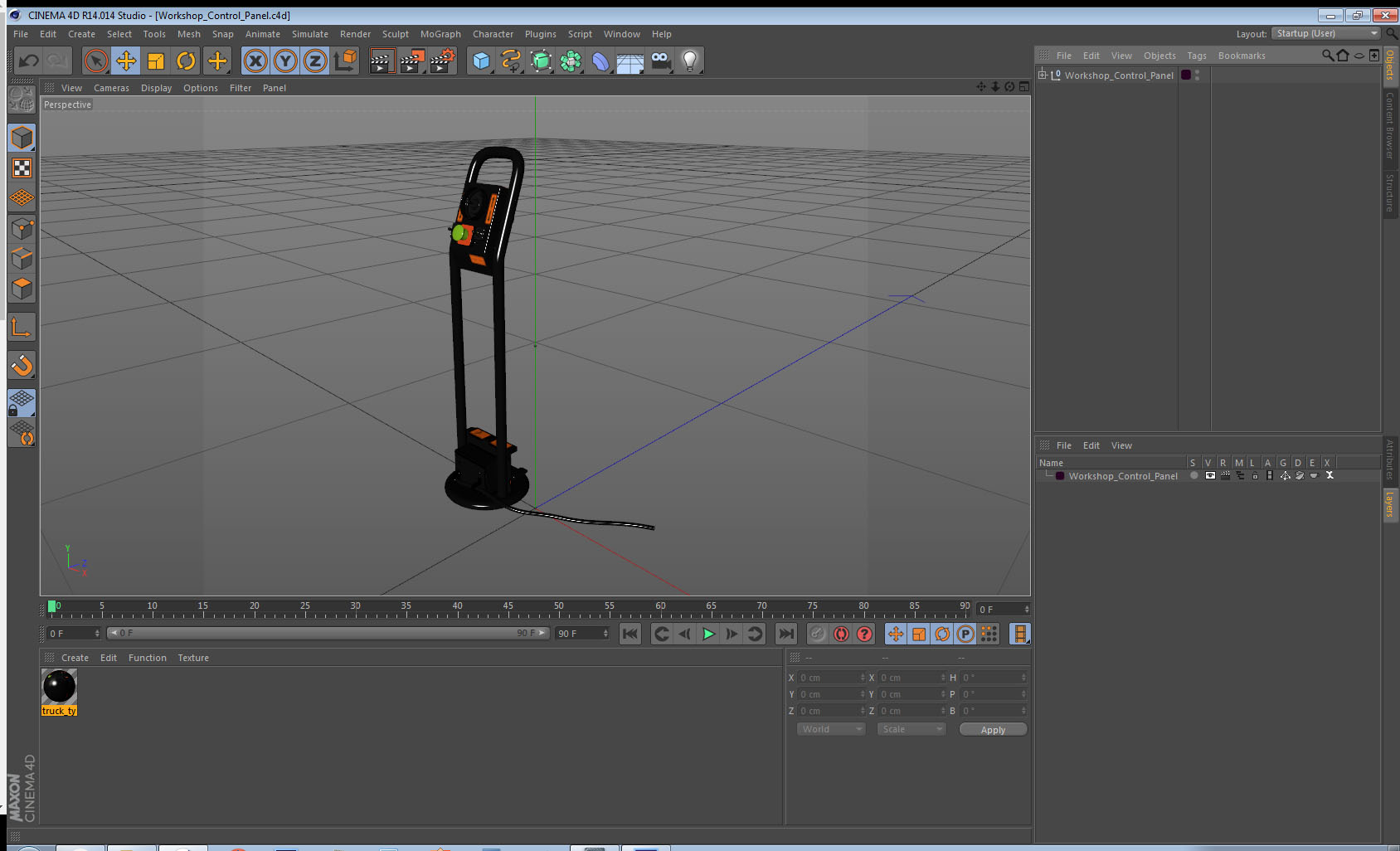The height and width of the screenshot is (851, 1400).
Task: Undo the last action with the undo arrow
Action: click(x=29, y=61)
